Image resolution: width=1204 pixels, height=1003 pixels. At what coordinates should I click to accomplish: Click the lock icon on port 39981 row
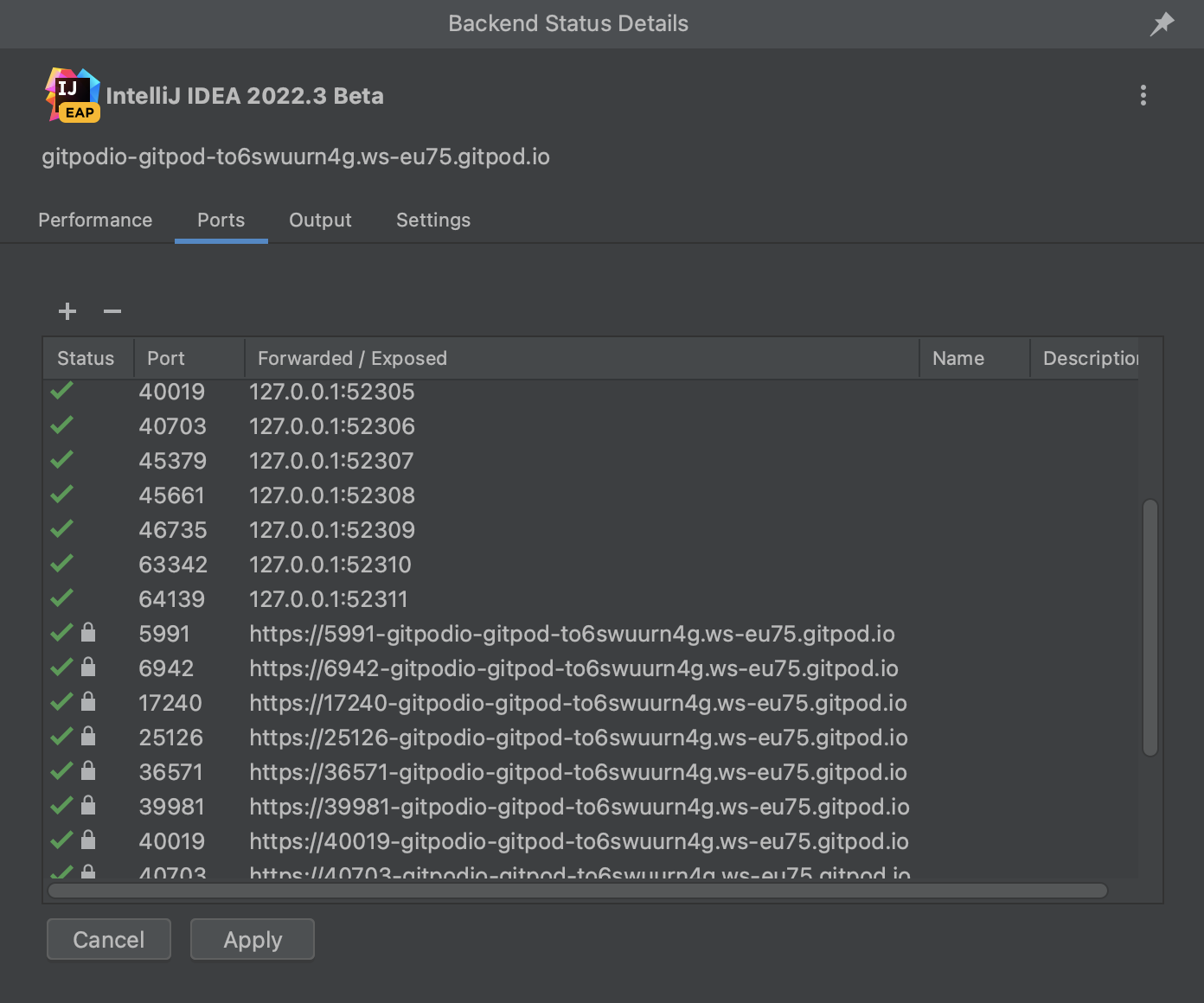88,805
